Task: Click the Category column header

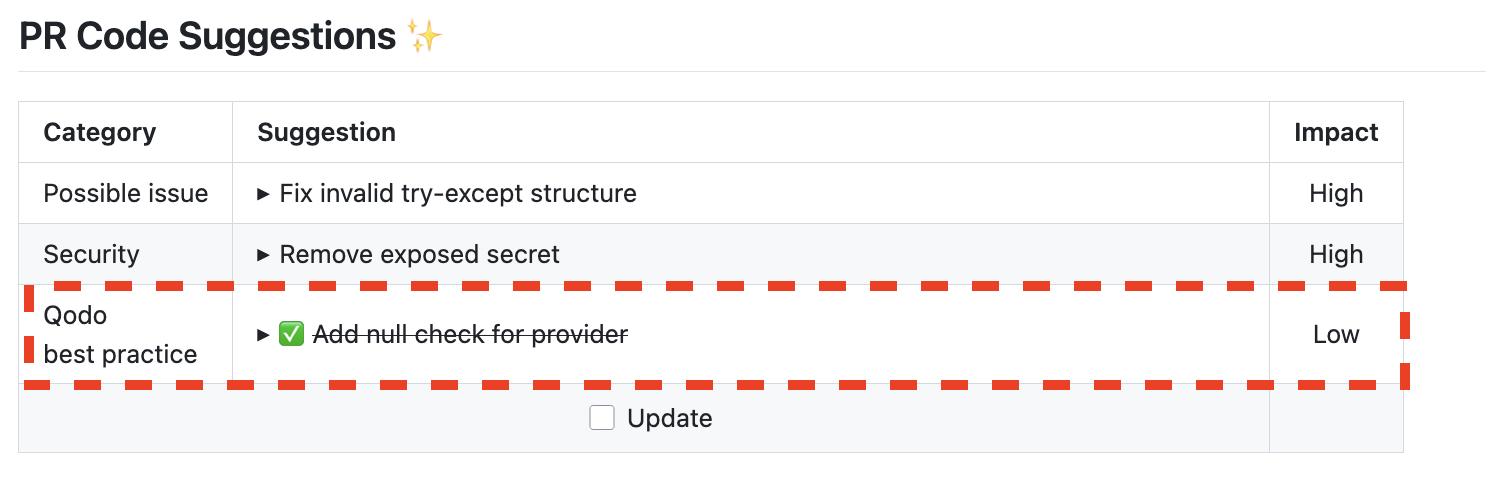Action: pos(100,132)
